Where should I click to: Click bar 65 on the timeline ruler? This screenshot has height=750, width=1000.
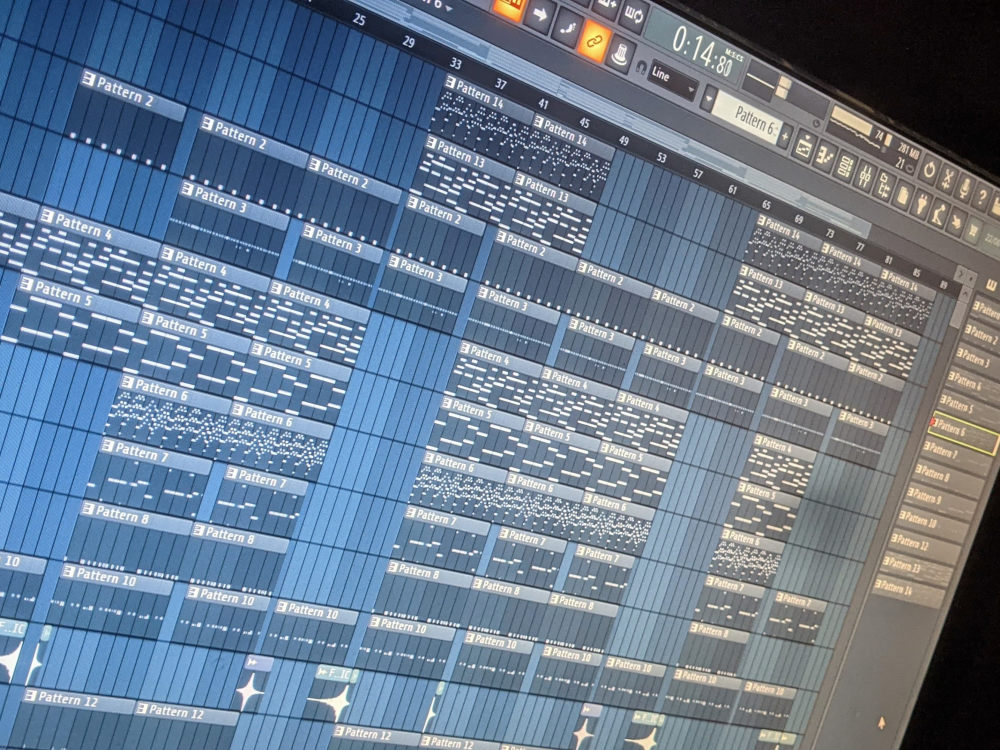[x=766, y=205]
